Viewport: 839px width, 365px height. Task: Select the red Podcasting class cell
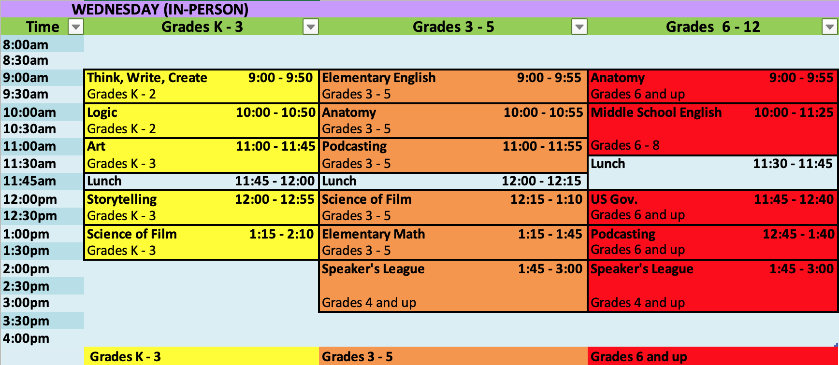pos(713,242)
